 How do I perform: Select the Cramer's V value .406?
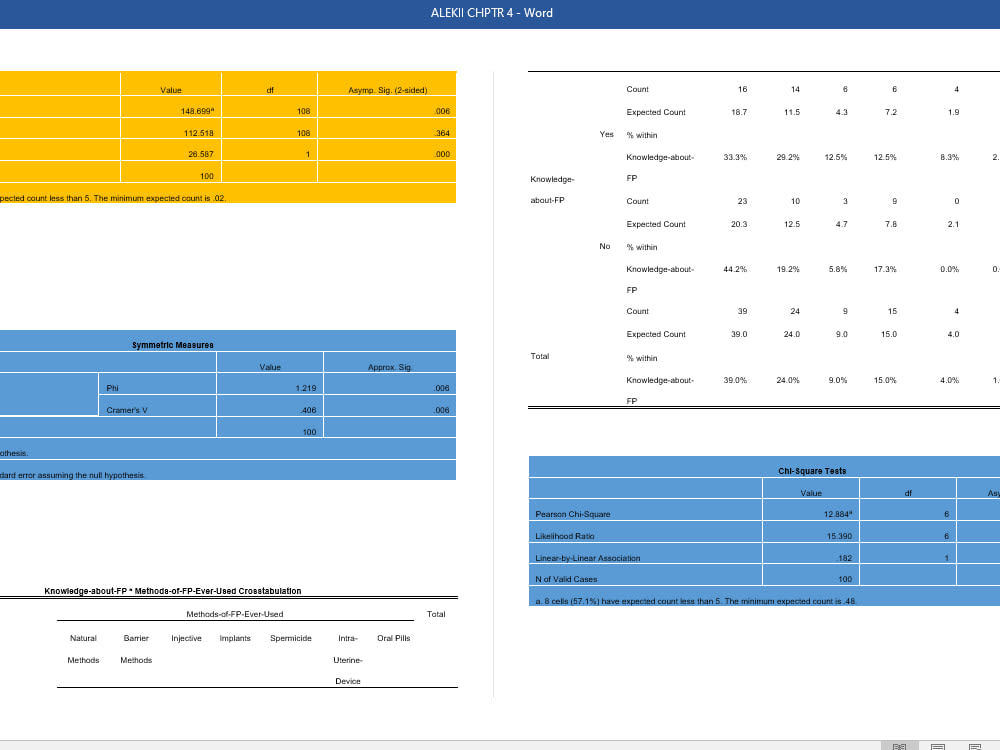[309, 410]
